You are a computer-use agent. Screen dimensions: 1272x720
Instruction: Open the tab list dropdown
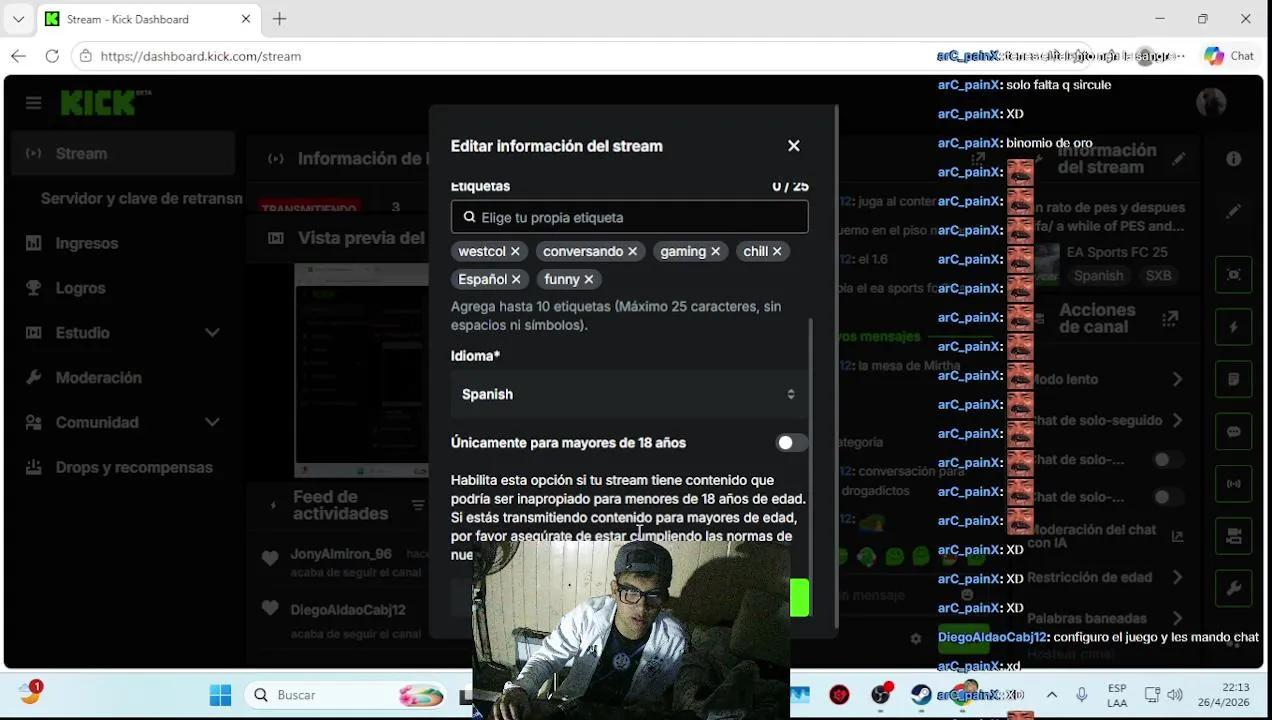(x=18, y=19)
